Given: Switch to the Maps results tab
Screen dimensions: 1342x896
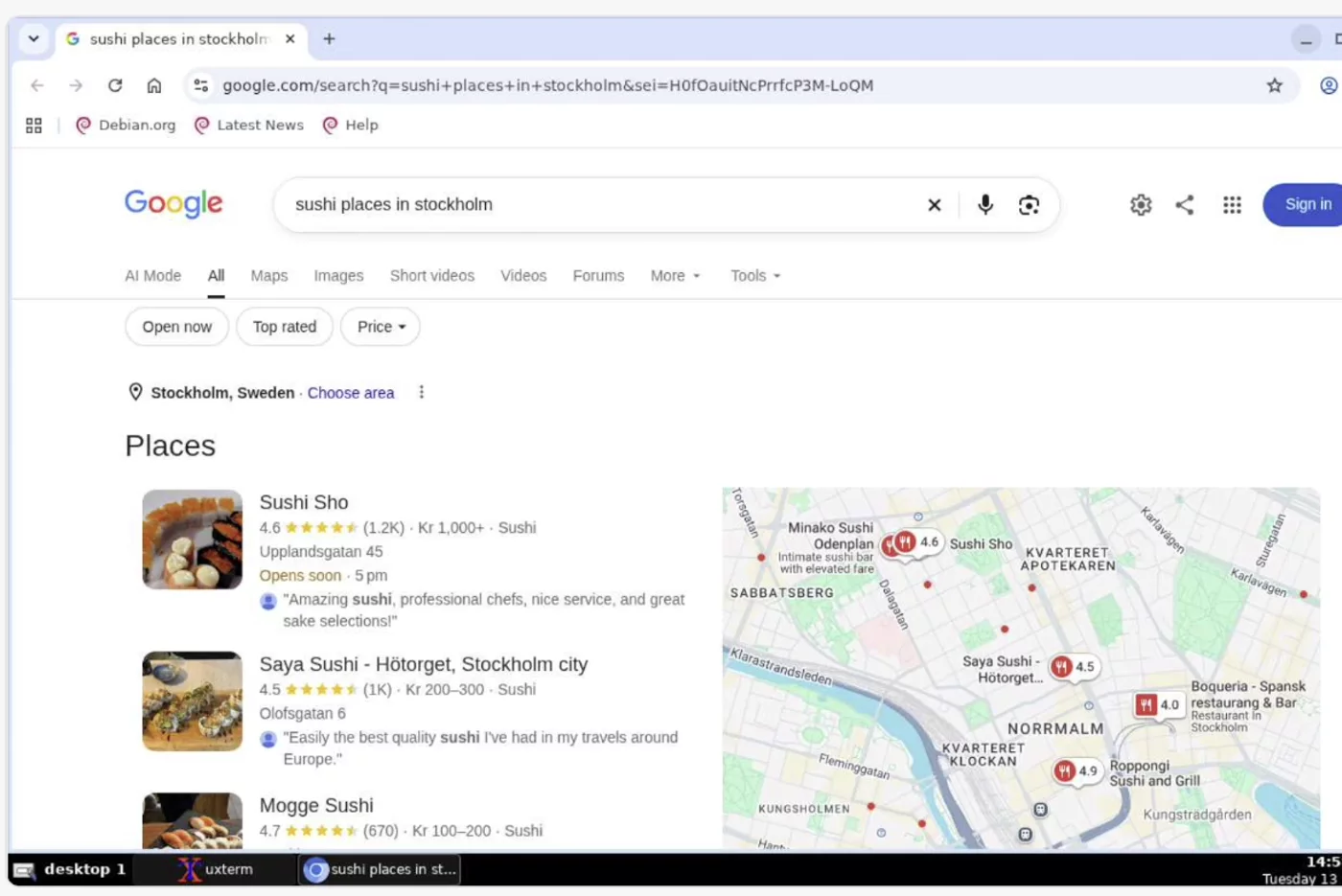Looking at the screenshot, I should [x=269, y=276].
